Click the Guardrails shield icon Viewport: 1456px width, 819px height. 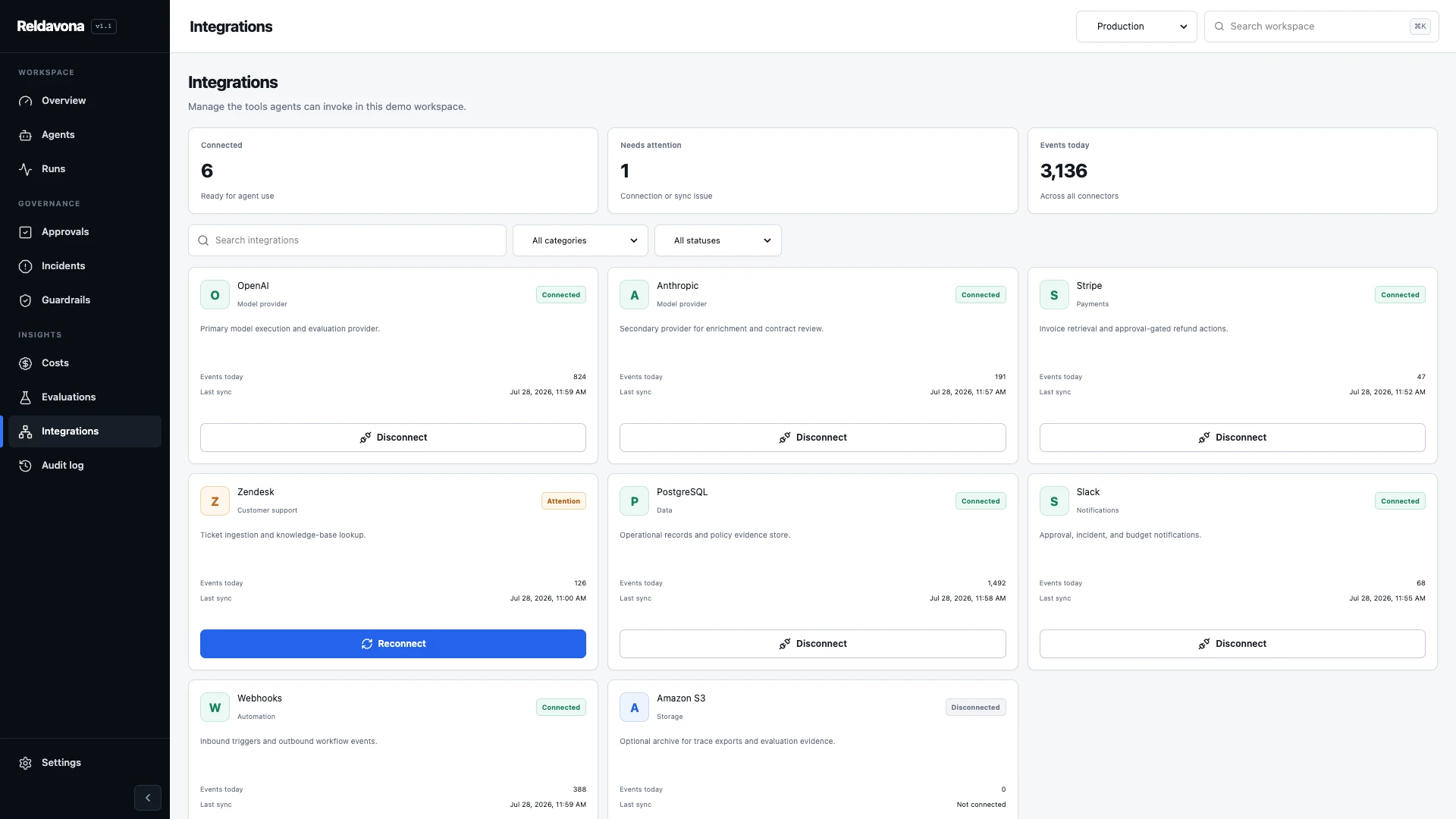click(25, 300)
